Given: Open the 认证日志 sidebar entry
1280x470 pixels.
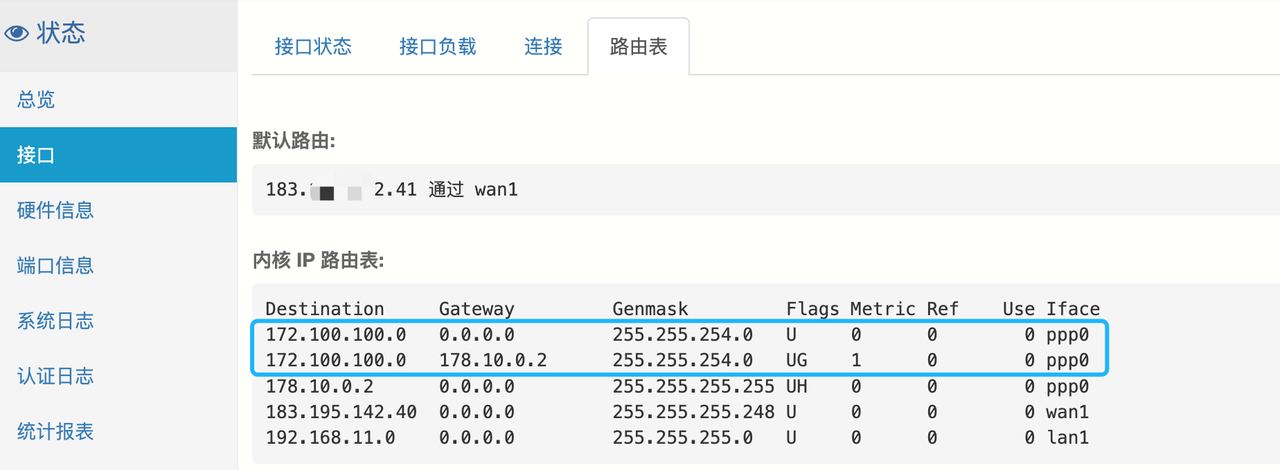Looking at the screenshot, I should tap(55, 376).
